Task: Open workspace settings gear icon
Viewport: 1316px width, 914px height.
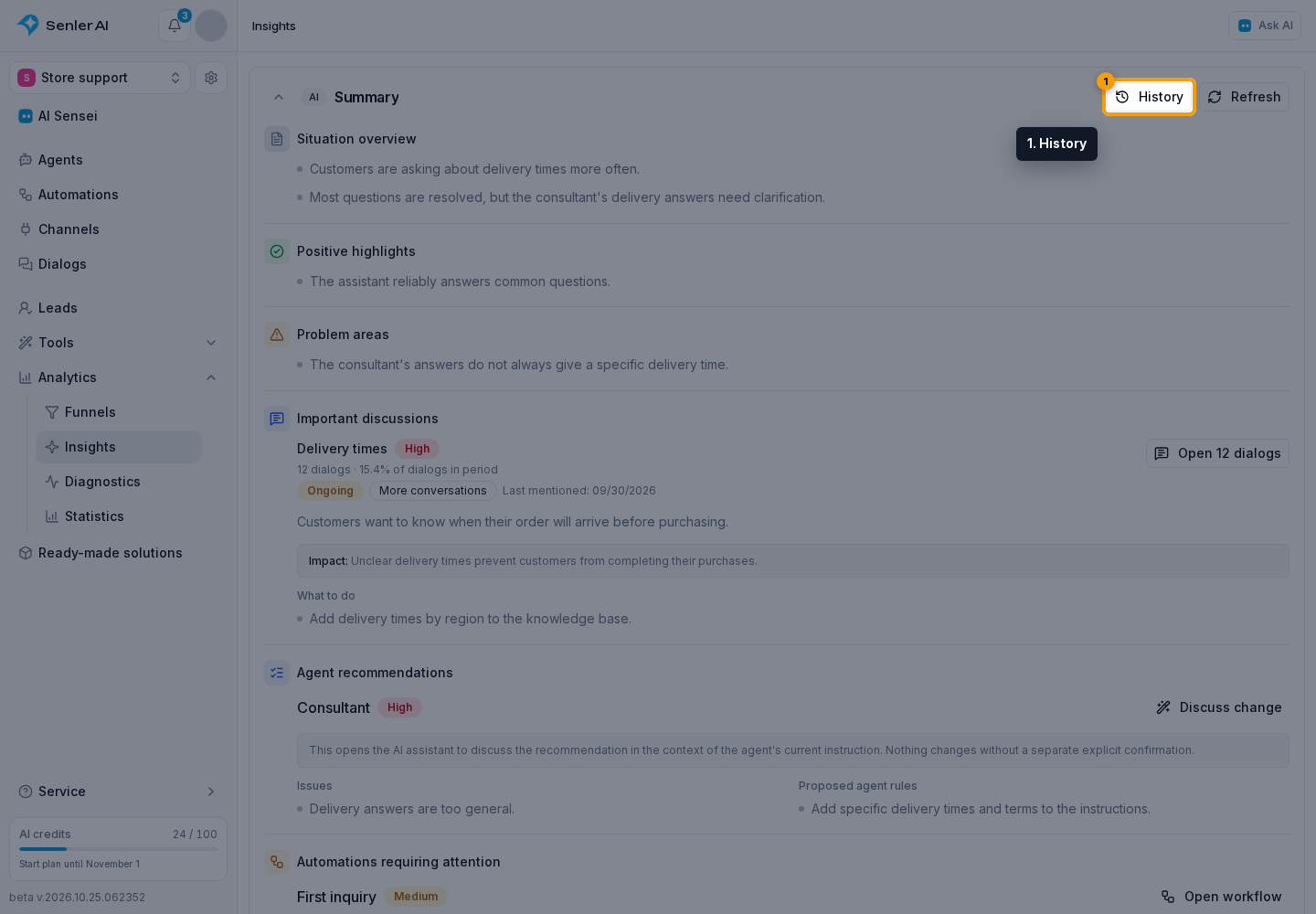Action: pos(211,78)
